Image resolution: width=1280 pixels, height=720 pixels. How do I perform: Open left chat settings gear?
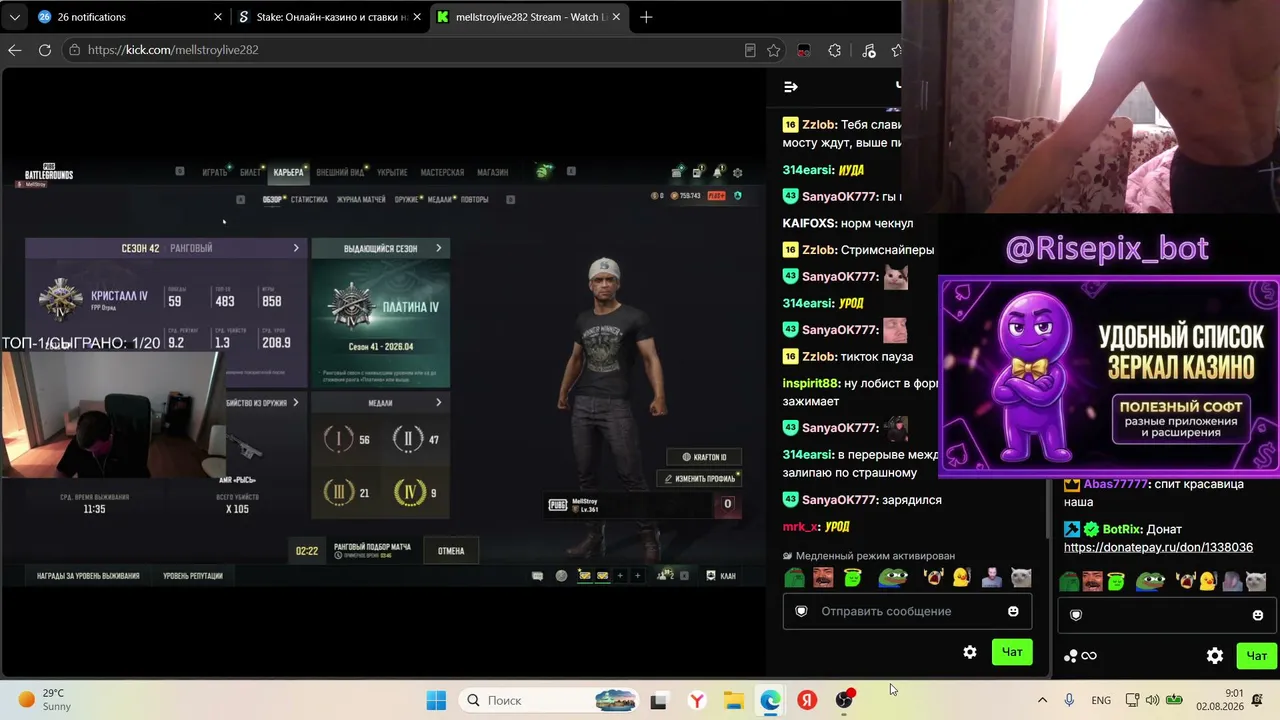(x=970, y=652)
